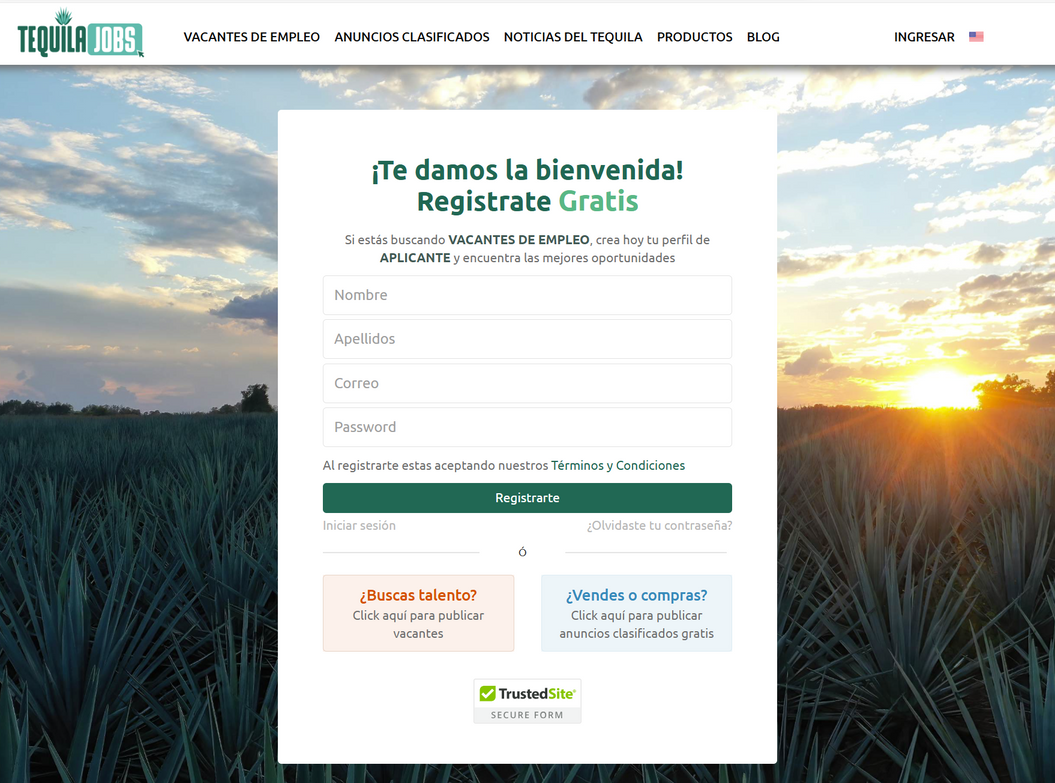Click the TrustedSite secure form badge

527,701
